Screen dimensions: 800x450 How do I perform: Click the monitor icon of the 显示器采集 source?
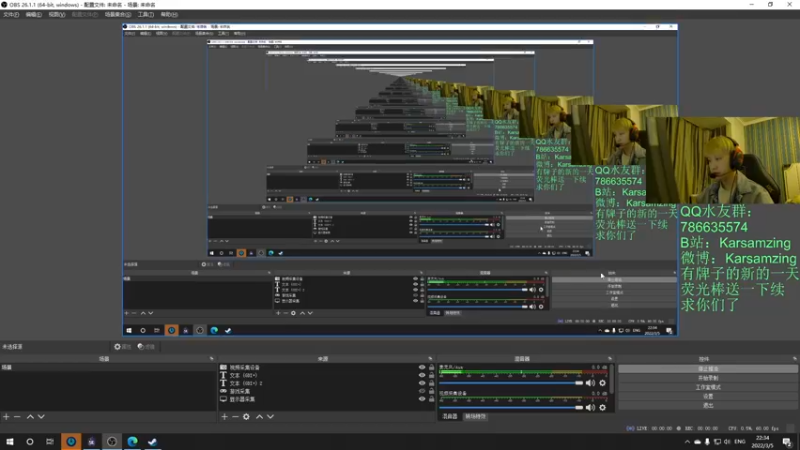click(223, 399)
